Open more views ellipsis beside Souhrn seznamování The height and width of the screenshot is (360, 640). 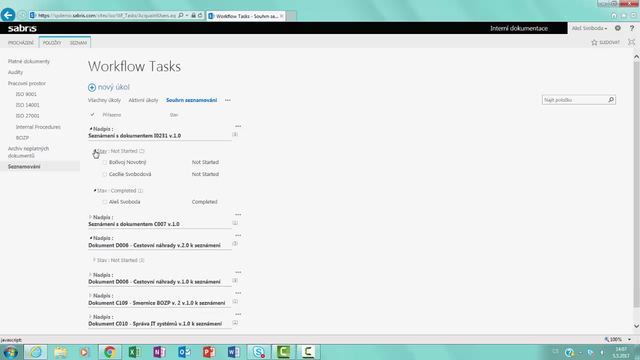pos(228,100)
